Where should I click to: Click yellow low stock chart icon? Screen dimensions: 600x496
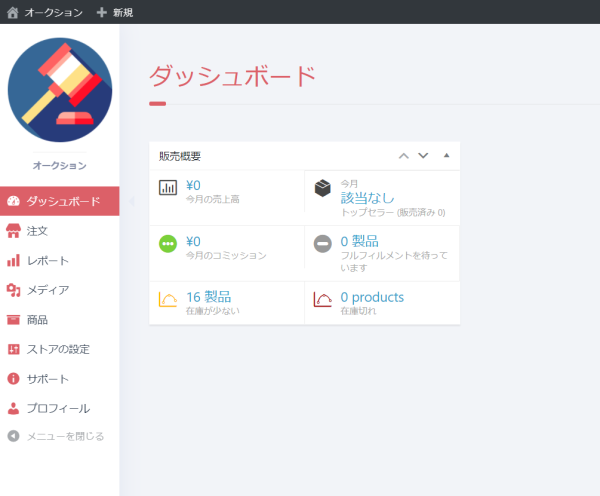coord(168,299)
